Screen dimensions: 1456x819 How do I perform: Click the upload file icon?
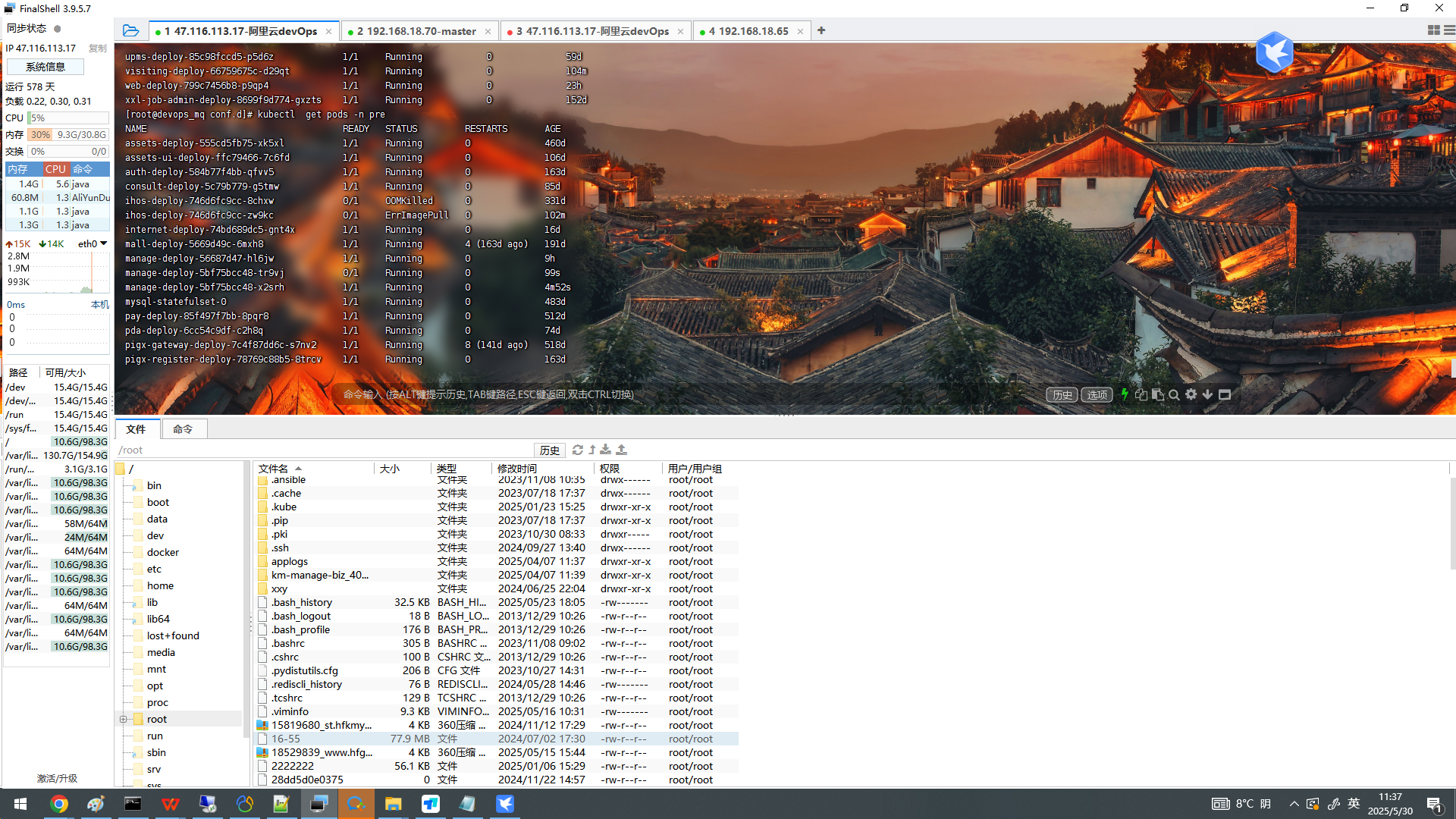pos(621,450)
